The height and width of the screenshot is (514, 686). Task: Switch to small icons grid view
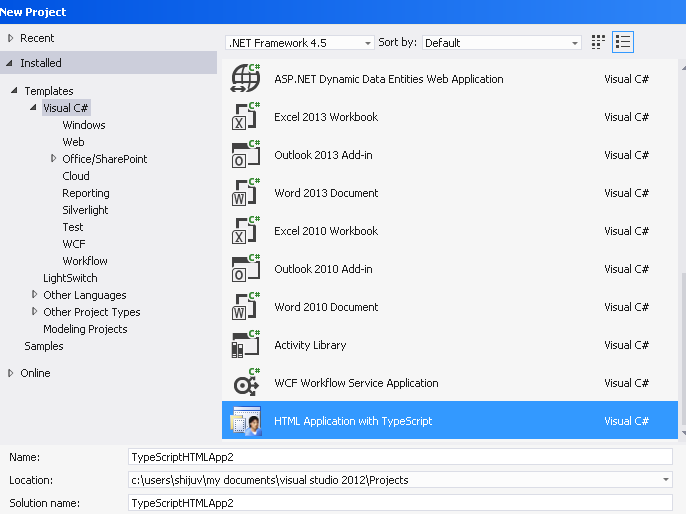(598, 42)
